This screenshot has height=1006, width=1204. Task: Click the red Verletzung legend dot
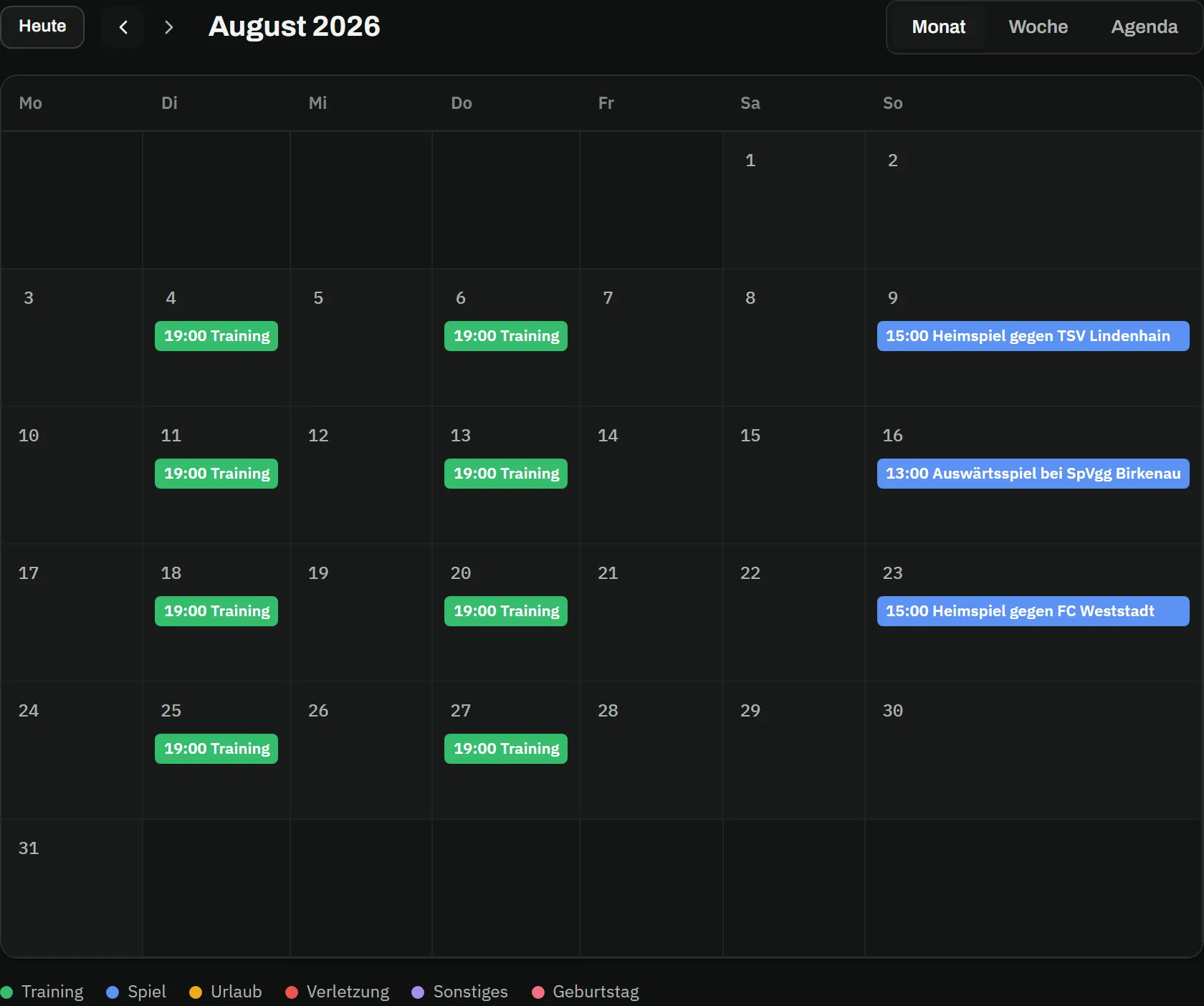(292, 992)
